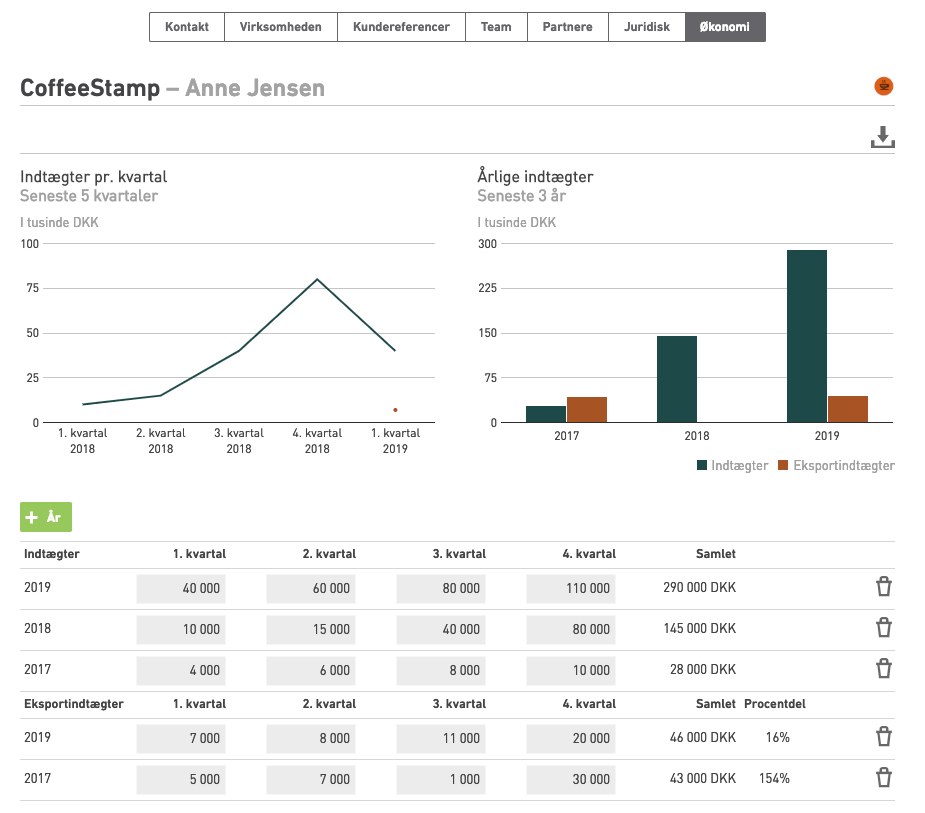This screenshot has width=925, height=813.
Task: Edit 2018 income 3. kvartal field 40 000
Action: (x=441, y=630)
